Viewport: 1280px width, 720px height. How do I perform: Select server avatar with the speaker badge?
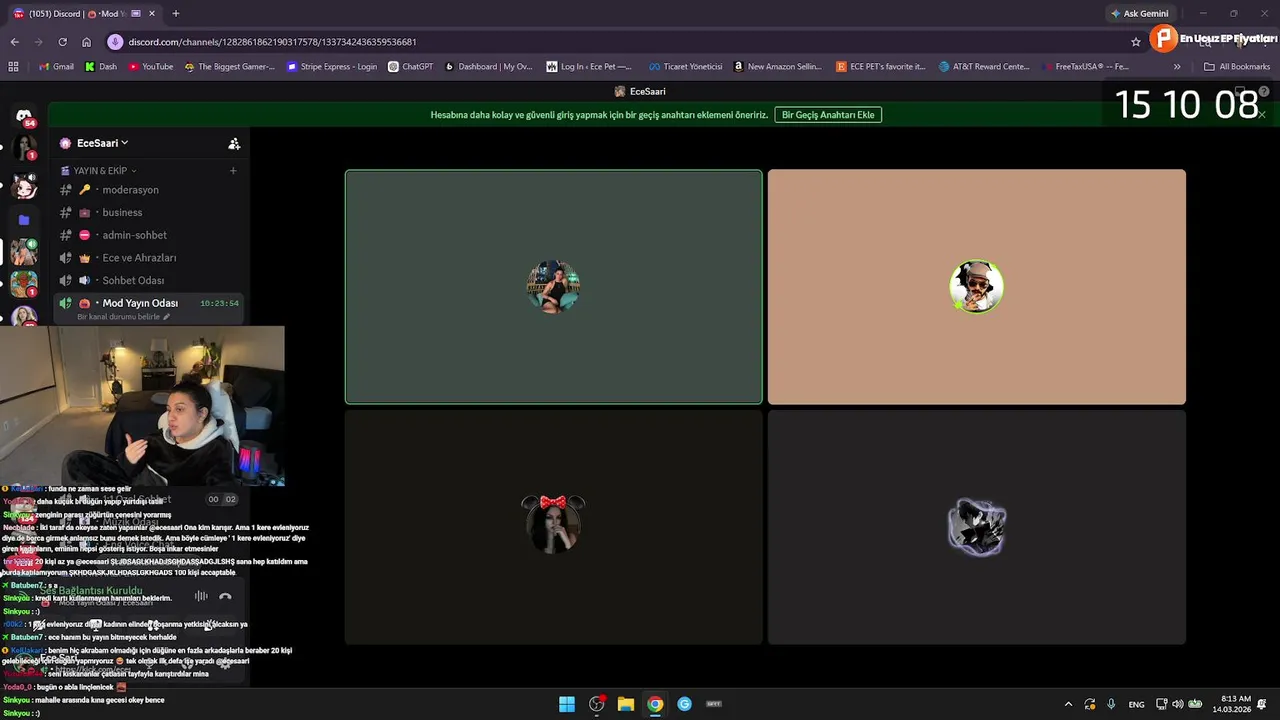(x=24, y=251)
